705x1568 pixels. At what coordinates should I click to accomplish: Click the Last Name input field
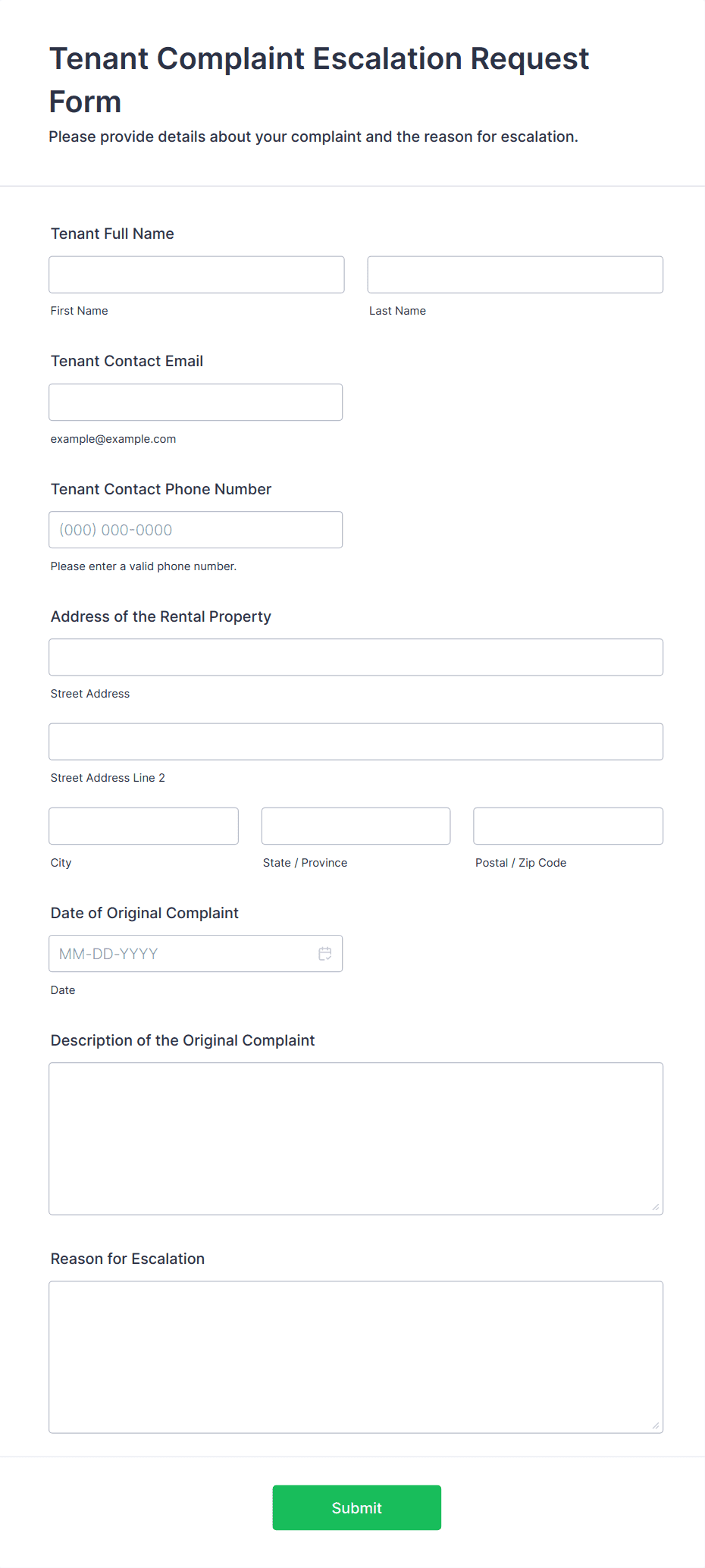[x=515, y=274]
